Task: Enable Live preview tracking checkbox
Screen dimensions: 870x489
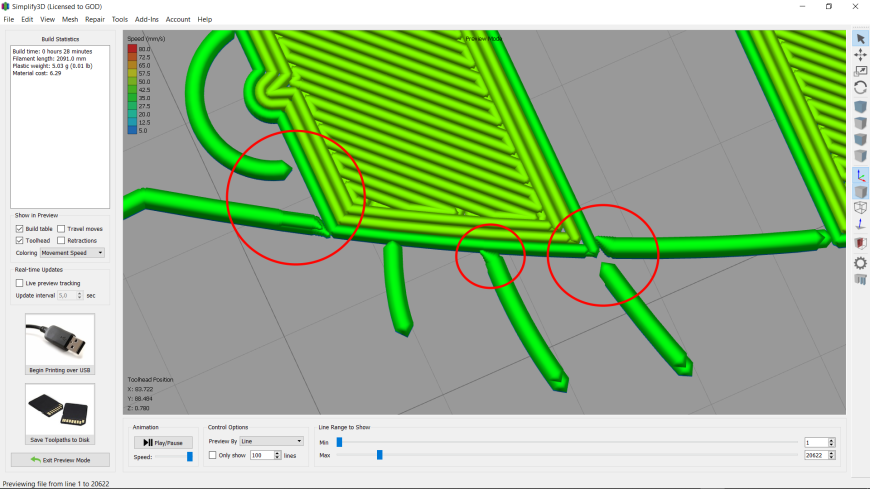Action: click(x=19, y=283)
